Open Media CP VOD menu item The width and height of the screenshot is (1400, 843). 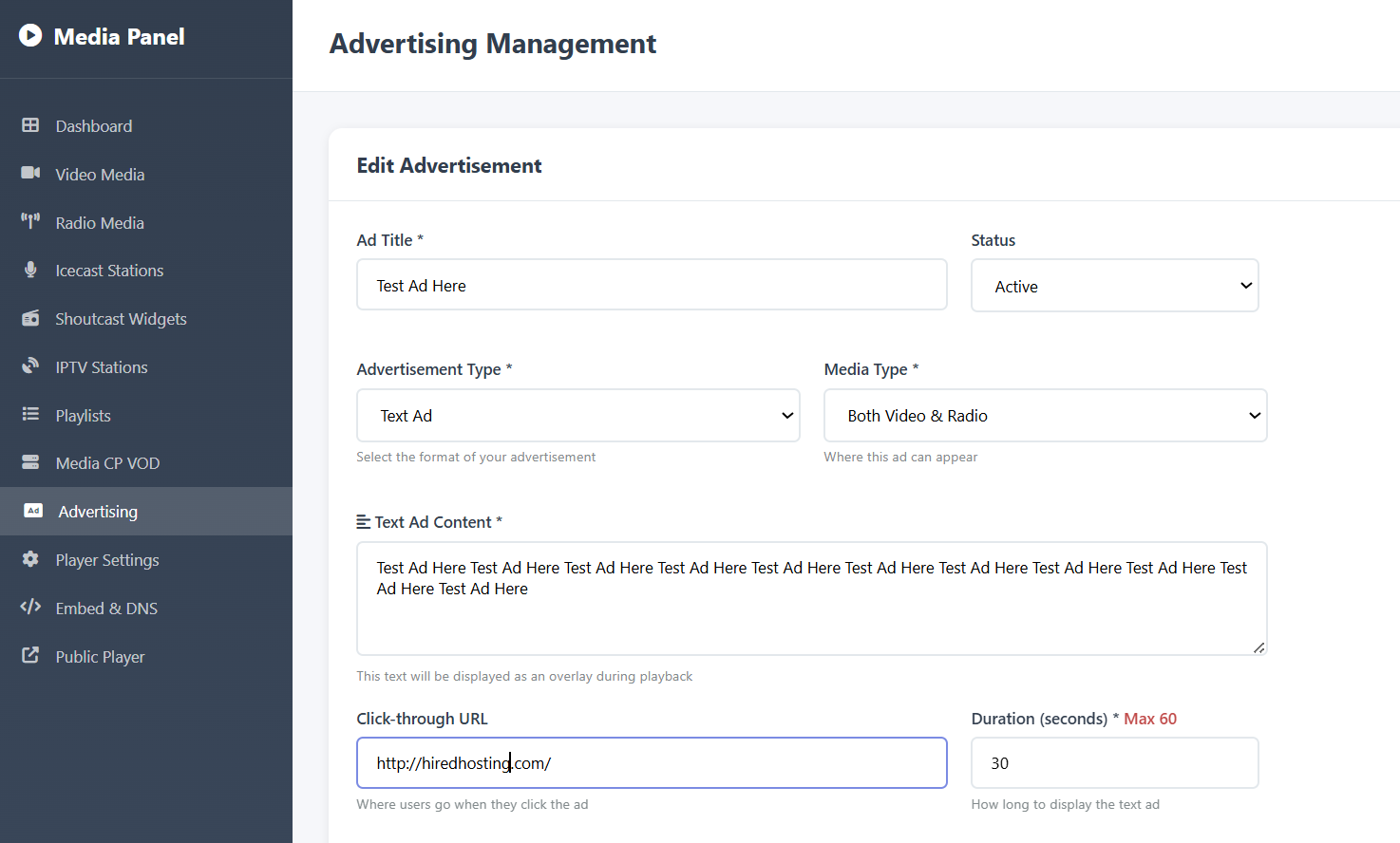coord(107,463)
